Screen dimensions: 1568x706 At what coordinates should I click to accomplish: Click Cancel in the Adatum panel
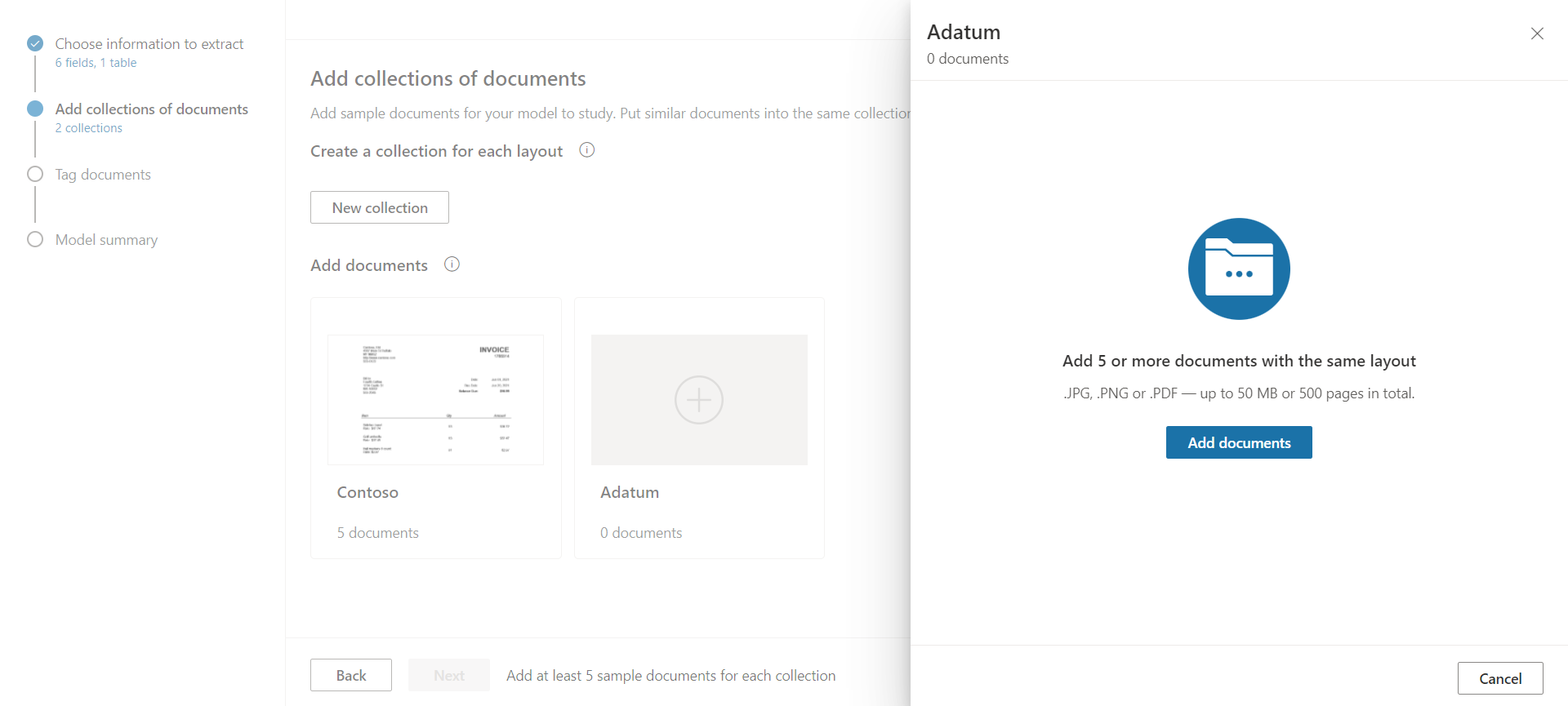point(1499,678)
